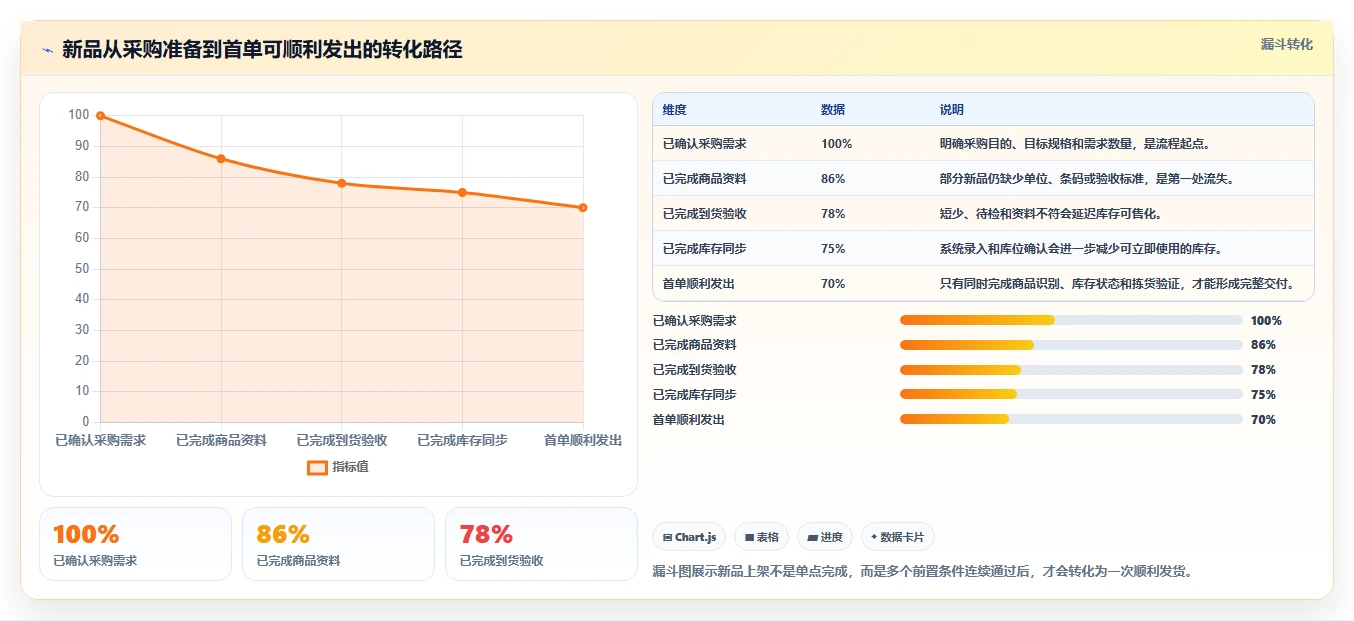Click the y-axis label 50
This screenshot has height=621, width=1354.
(x=82, y=269)
